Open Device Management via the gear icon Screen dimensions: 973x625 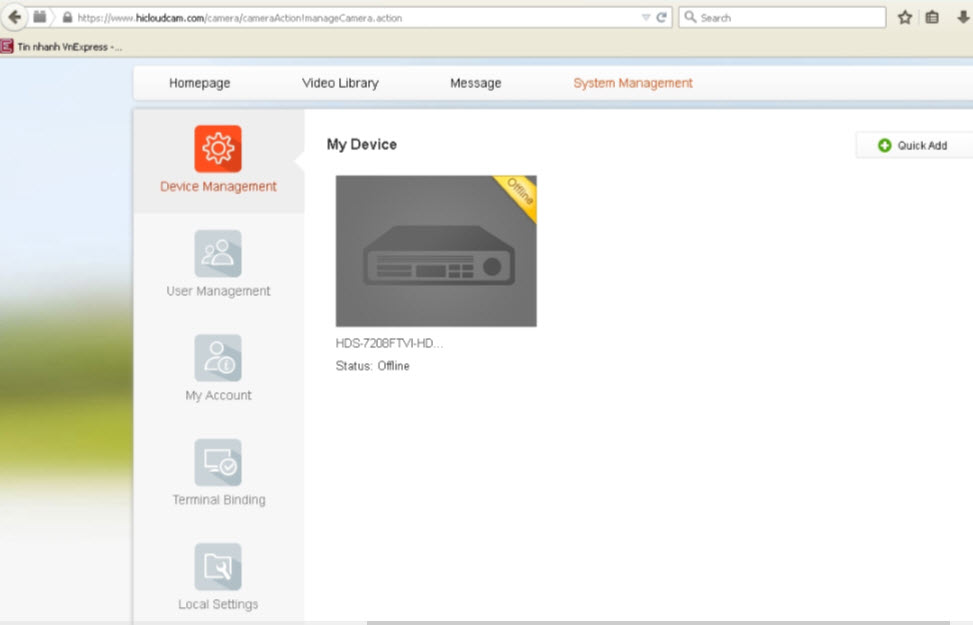pyautogui.click(x=217, y=146)
